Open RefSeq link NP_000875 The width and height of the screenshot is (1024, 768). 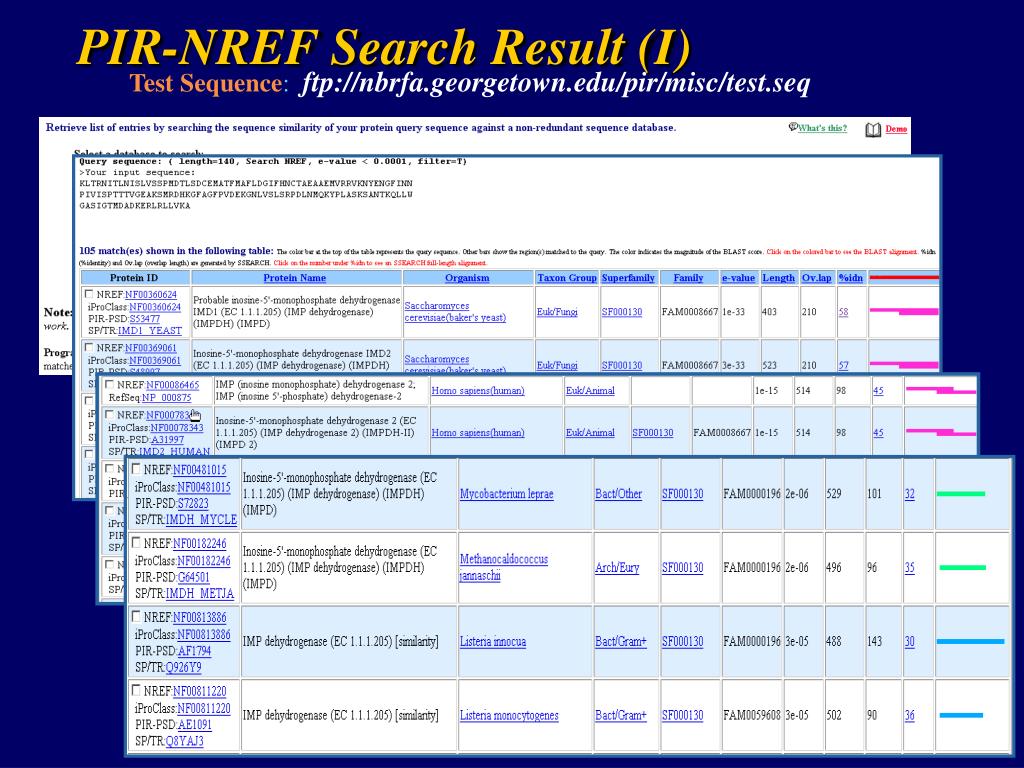(x=167, y=397)
